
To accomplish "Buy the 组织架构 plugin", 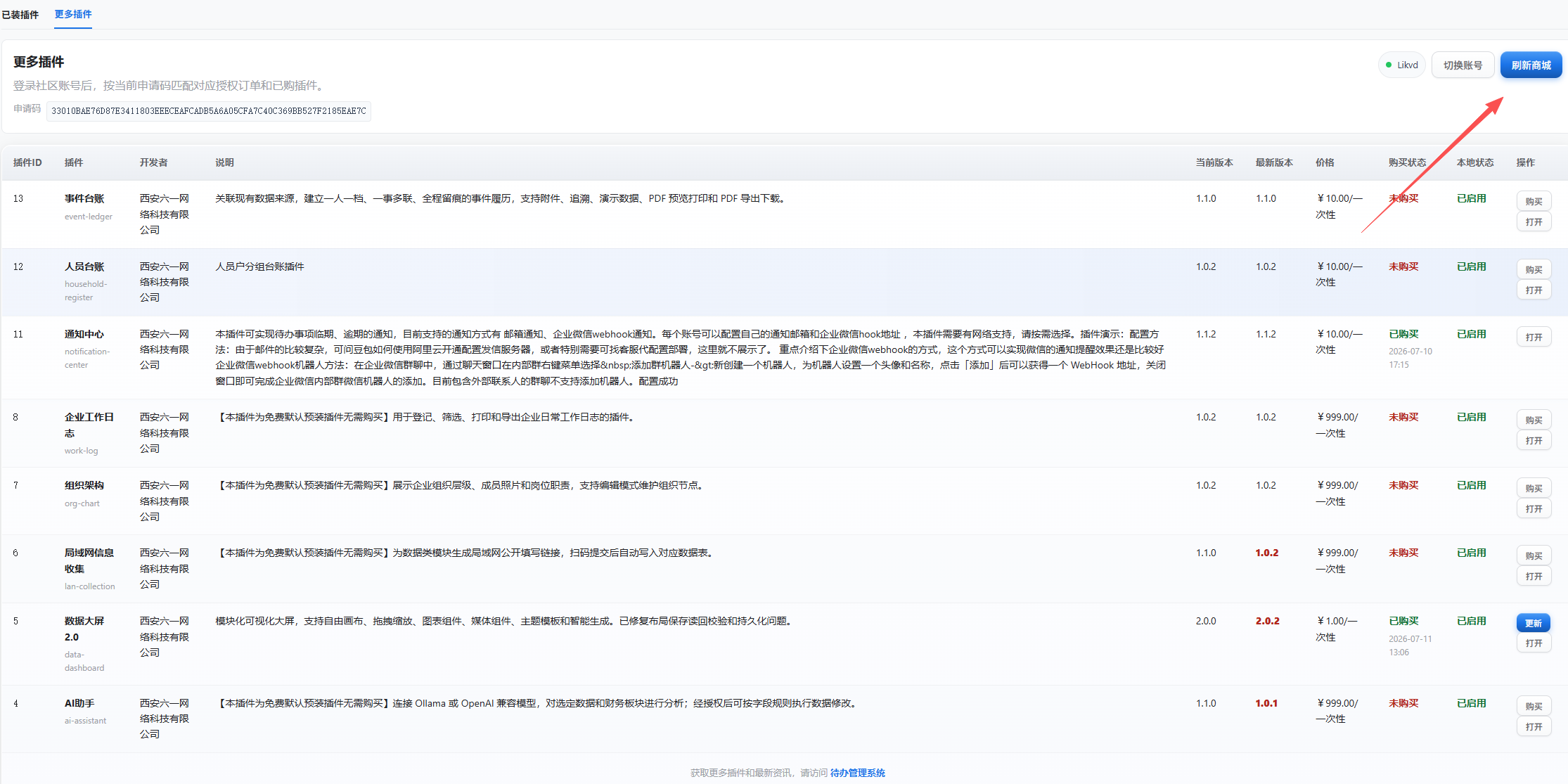I will pyautogui.click(x=1534, y=488).
